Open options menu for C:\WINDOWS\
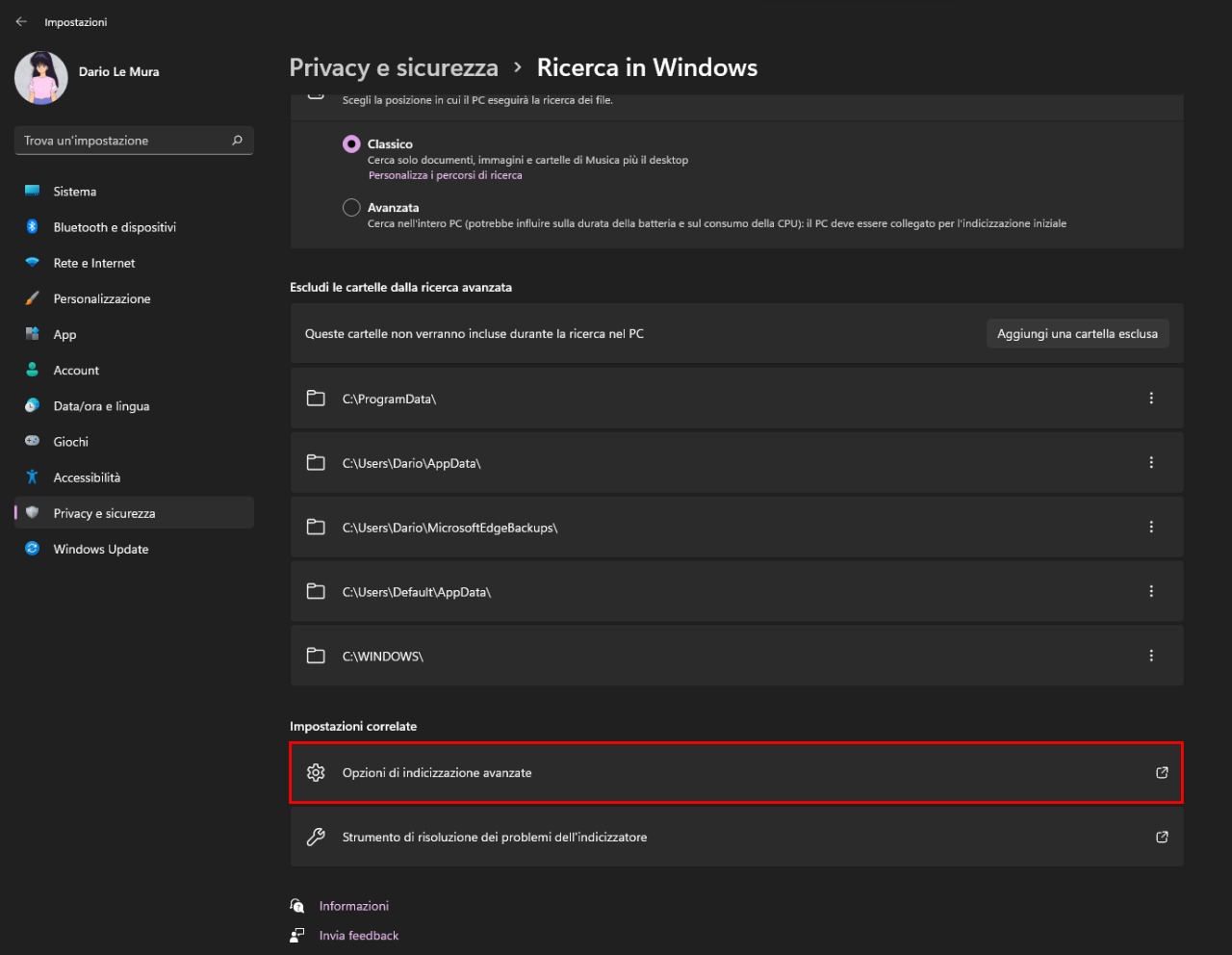The width and height of the screenshot is (1232, 955). [x=1151, y=656]
